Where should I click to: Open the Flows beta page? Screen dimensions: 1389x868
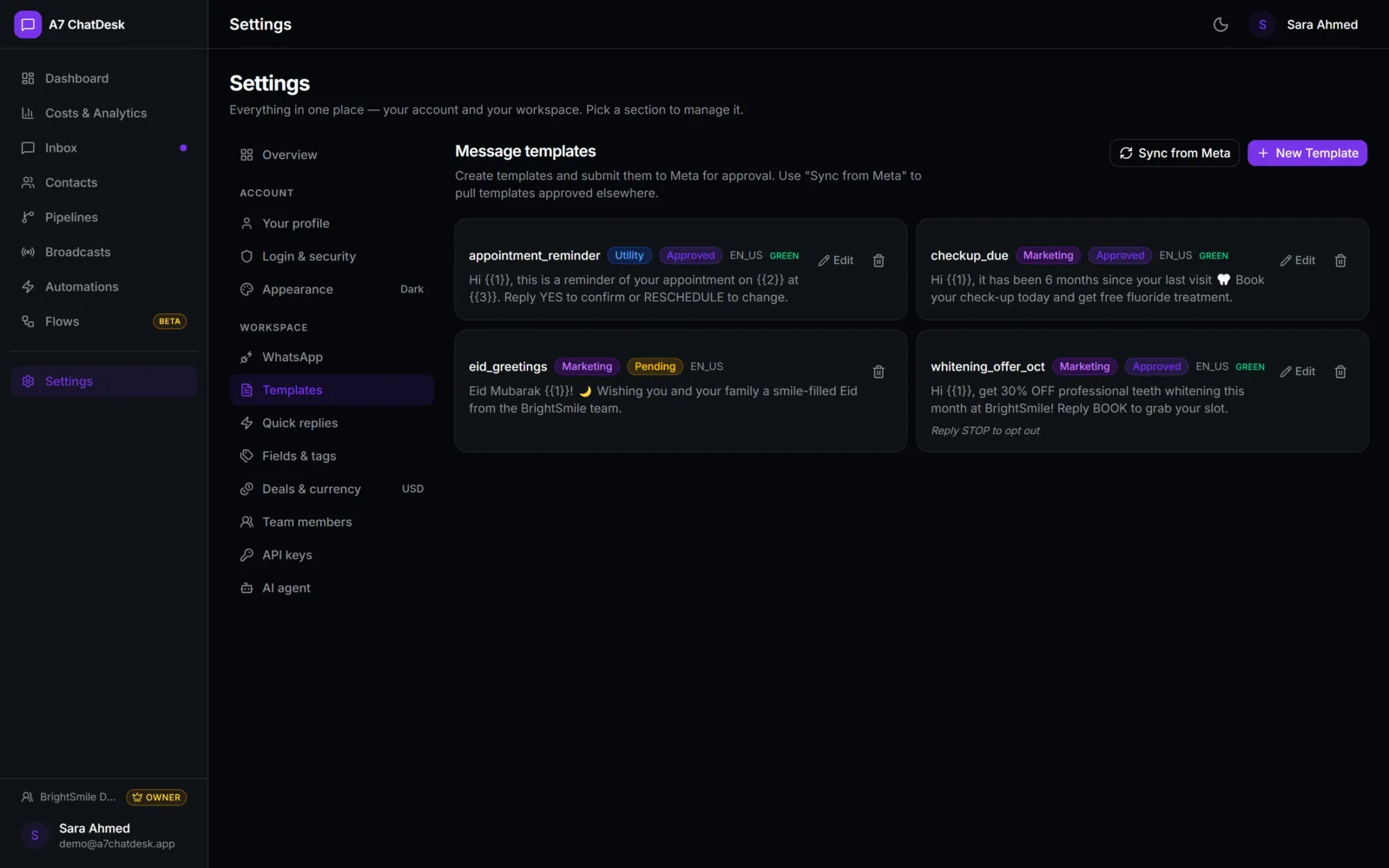tap(104, 321)
